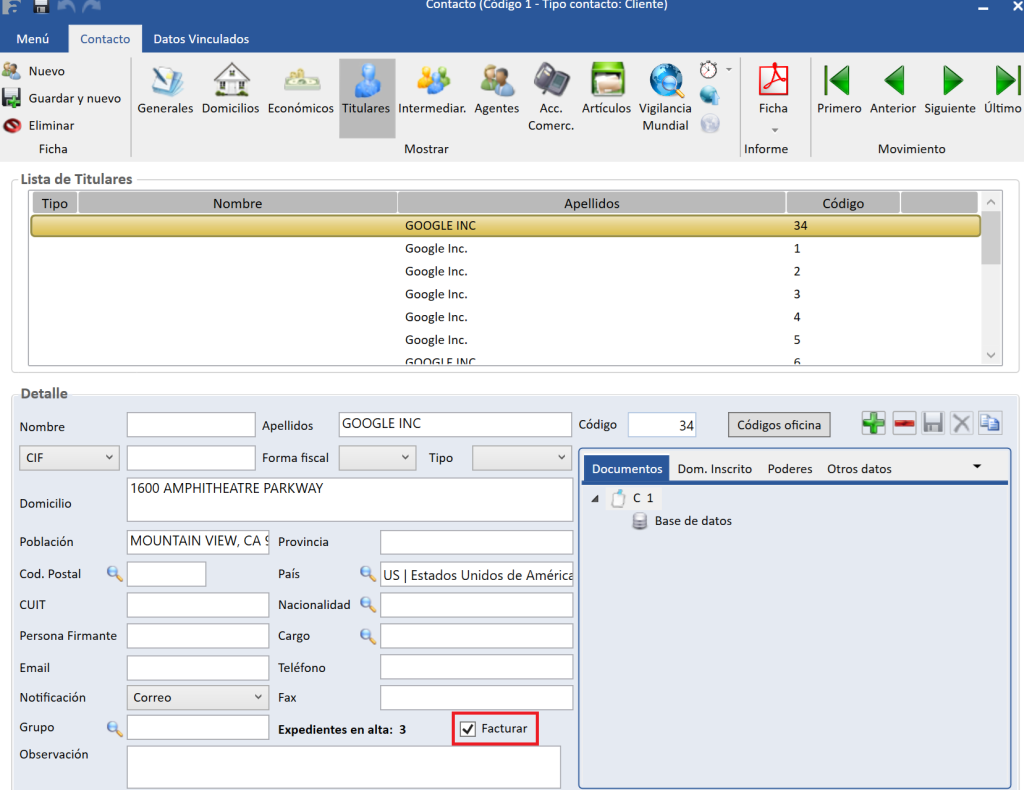Toggle the Facturar checkbox

pos(468,729)
